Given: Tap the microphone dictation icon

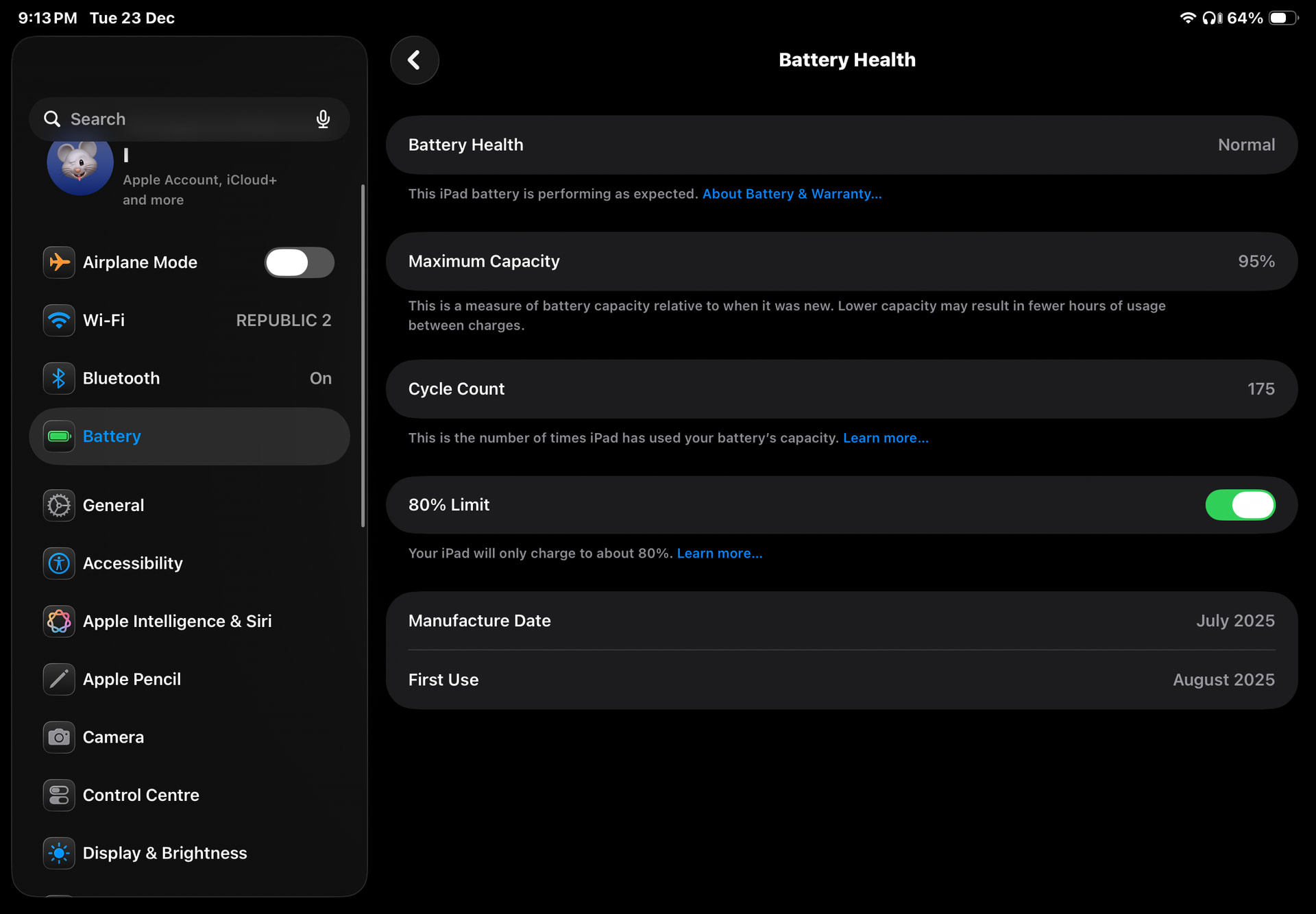Looking at the screenshot, I should coord(323,119).
